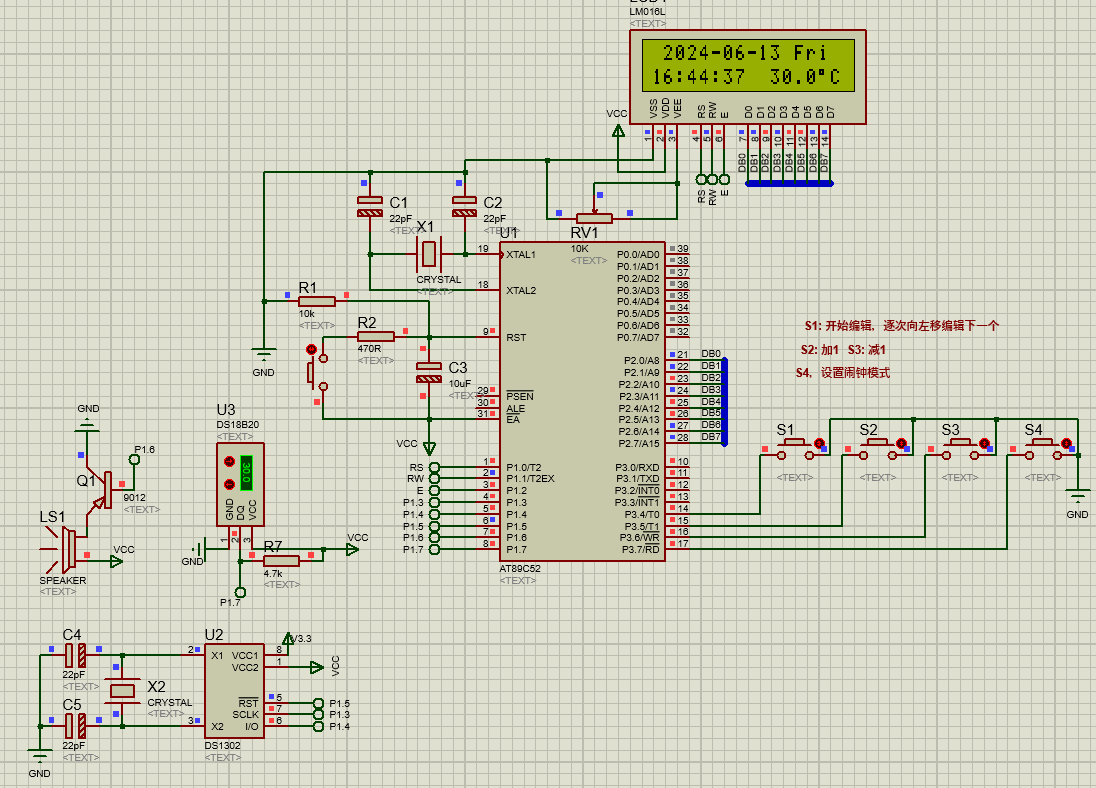This screenshot has width=1096, height=788.
Task: Select crystal X1 symbol
Action: [429, 254]
